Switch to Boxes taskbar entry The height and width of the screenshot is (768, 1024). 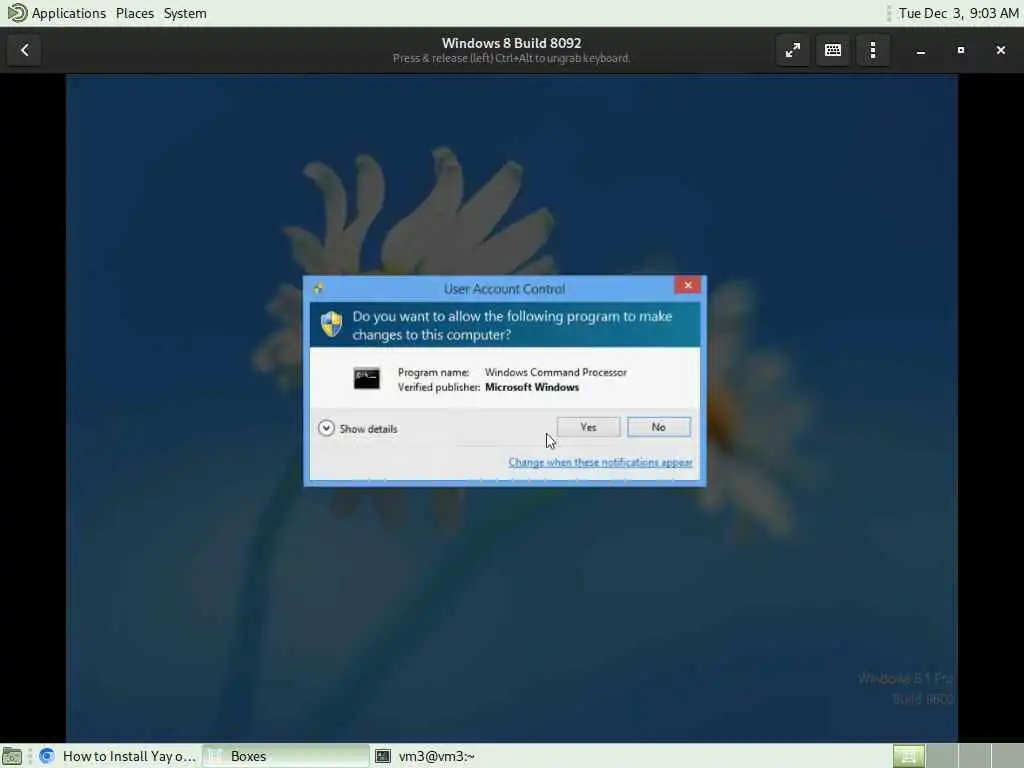pos(285,756)
